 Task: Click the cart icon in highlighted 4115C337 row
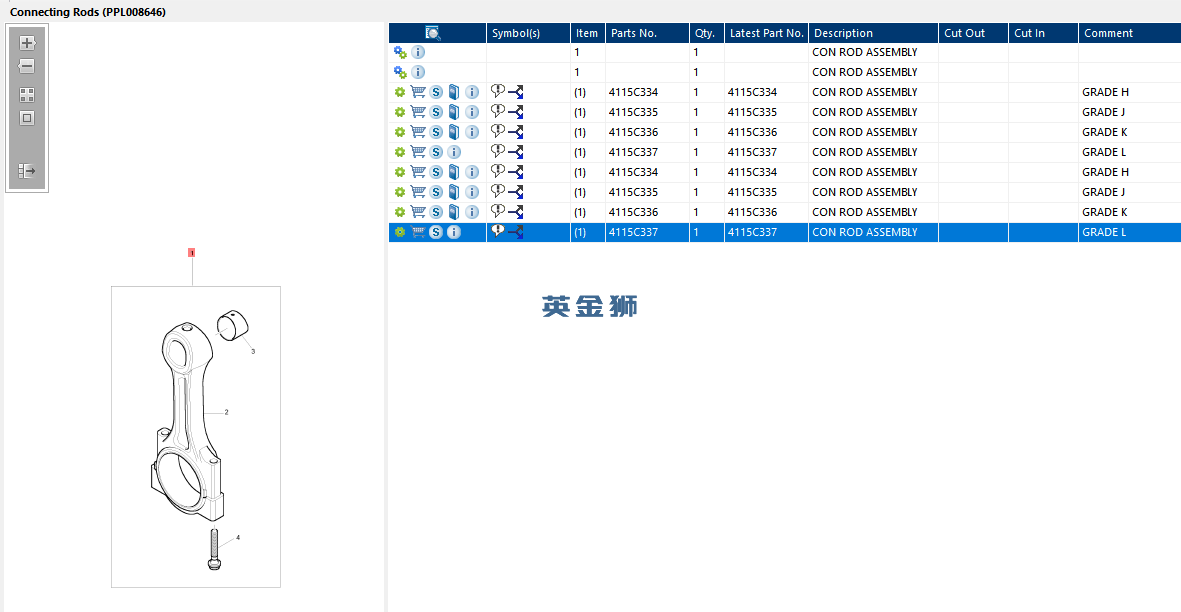coord(418,232)
